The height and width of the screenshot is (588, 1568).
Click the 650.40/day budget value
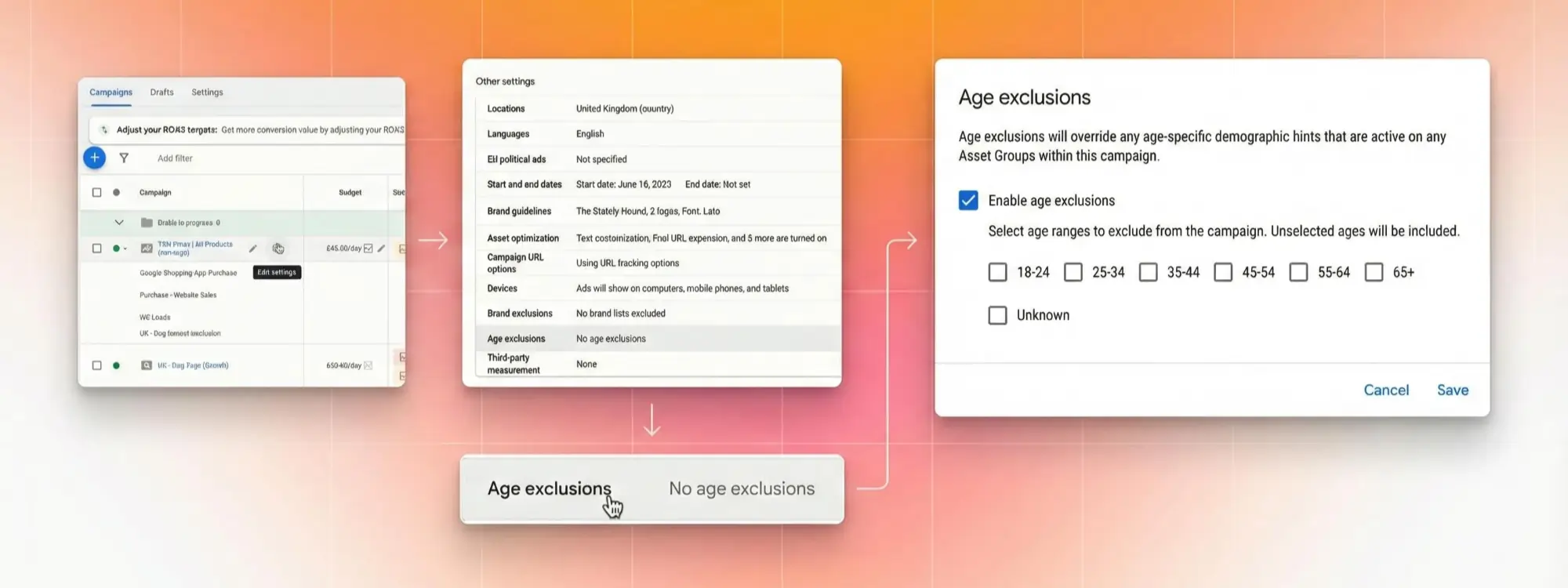click(x=343, y=365)
